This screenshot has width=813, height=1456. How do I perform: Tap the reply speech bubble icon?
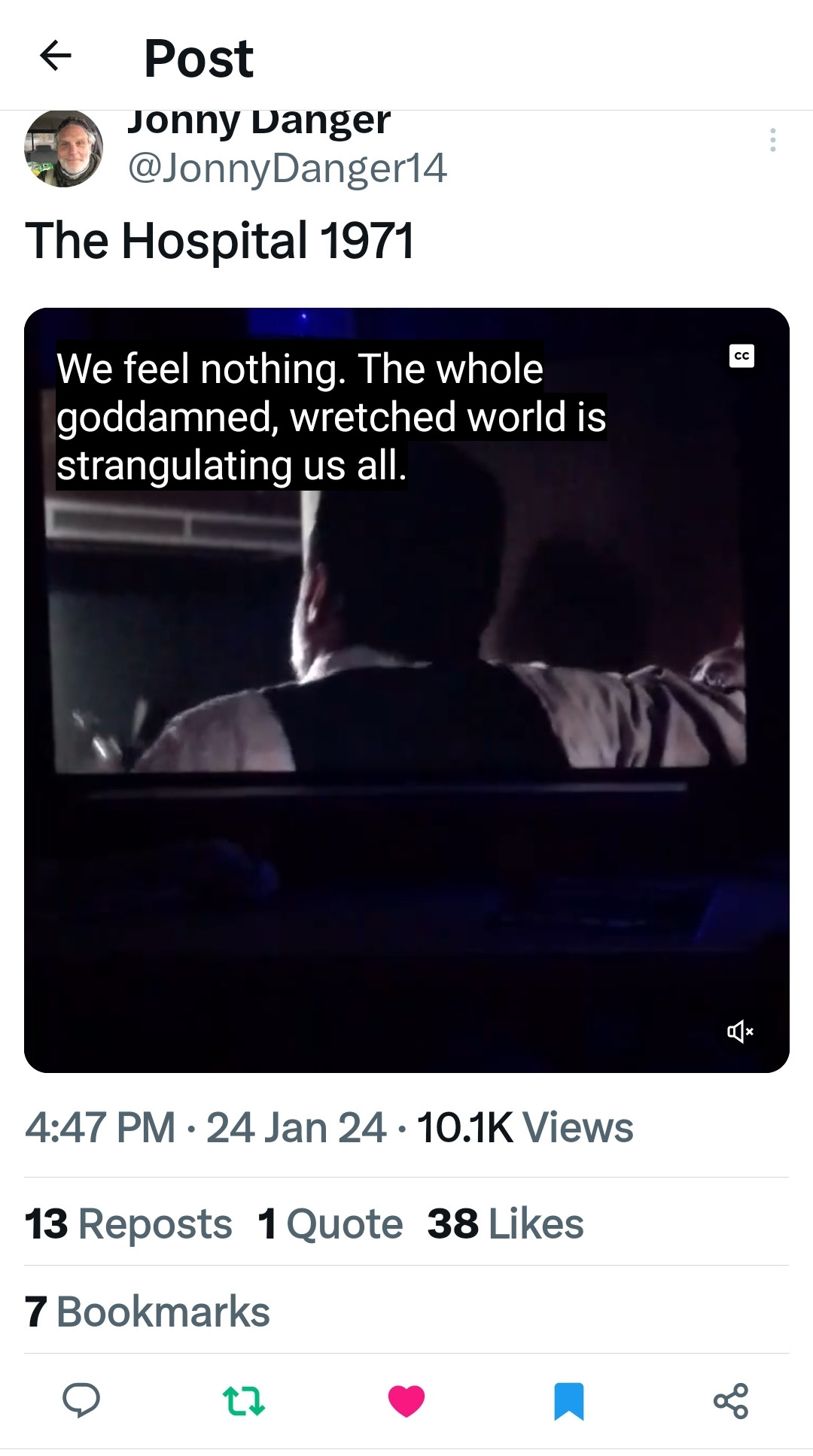[81, 1400]
